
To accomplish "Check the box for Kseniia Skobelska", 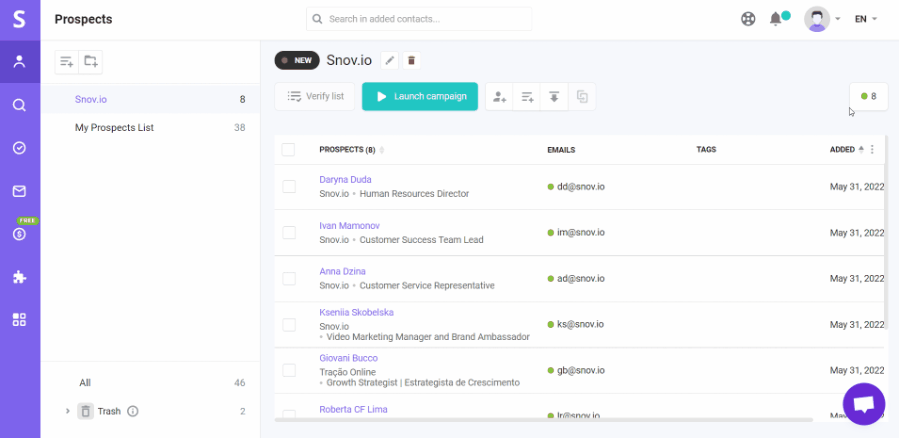I will [x=289, y=324].
